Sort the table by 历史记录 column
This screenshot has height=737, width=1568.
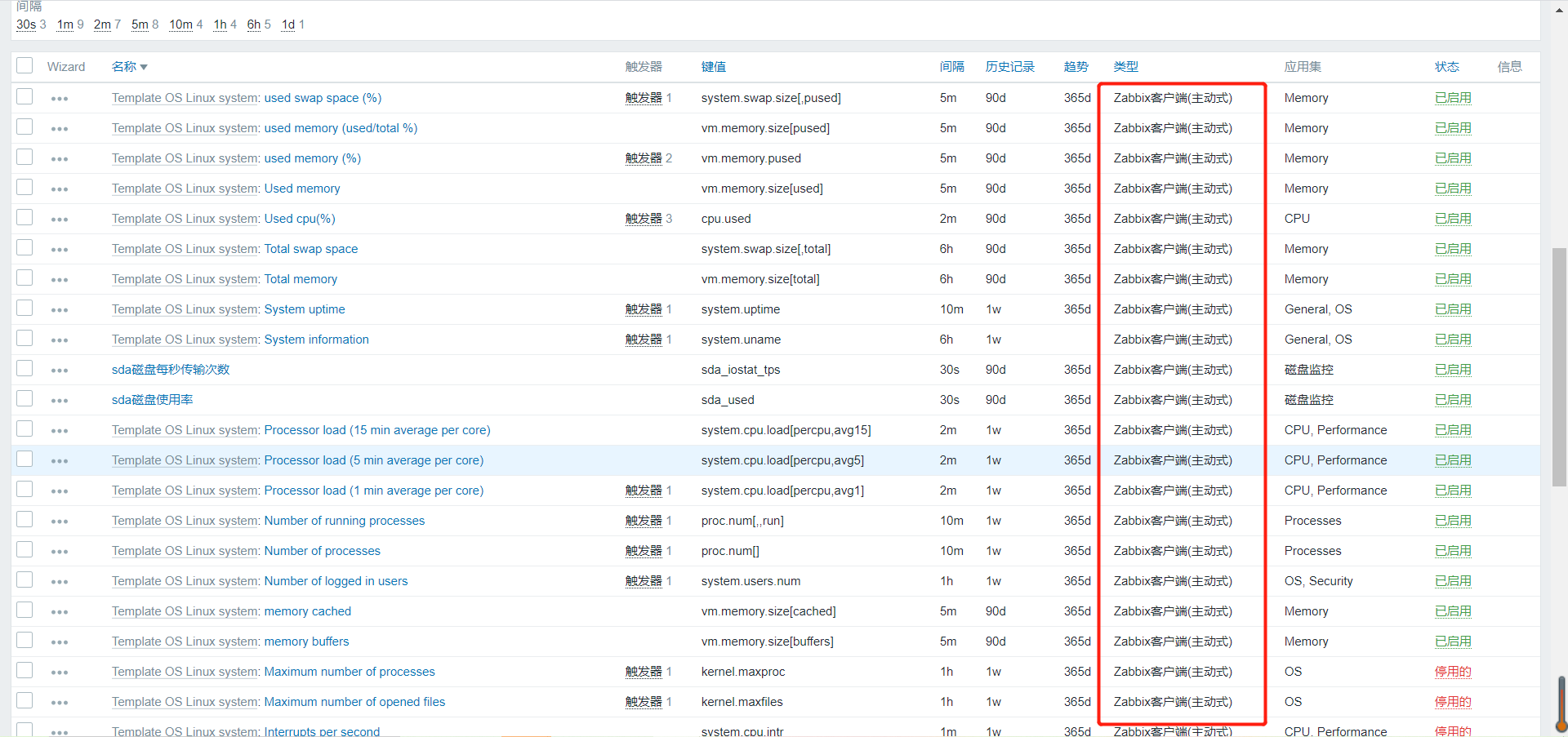pyautogui.click(x=1010, y=67)
